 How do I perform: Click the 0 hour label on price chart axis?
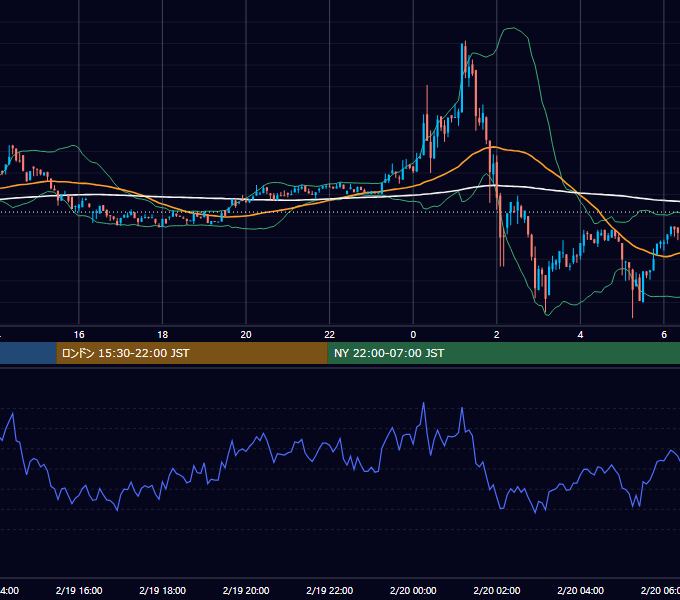(413, 335)
